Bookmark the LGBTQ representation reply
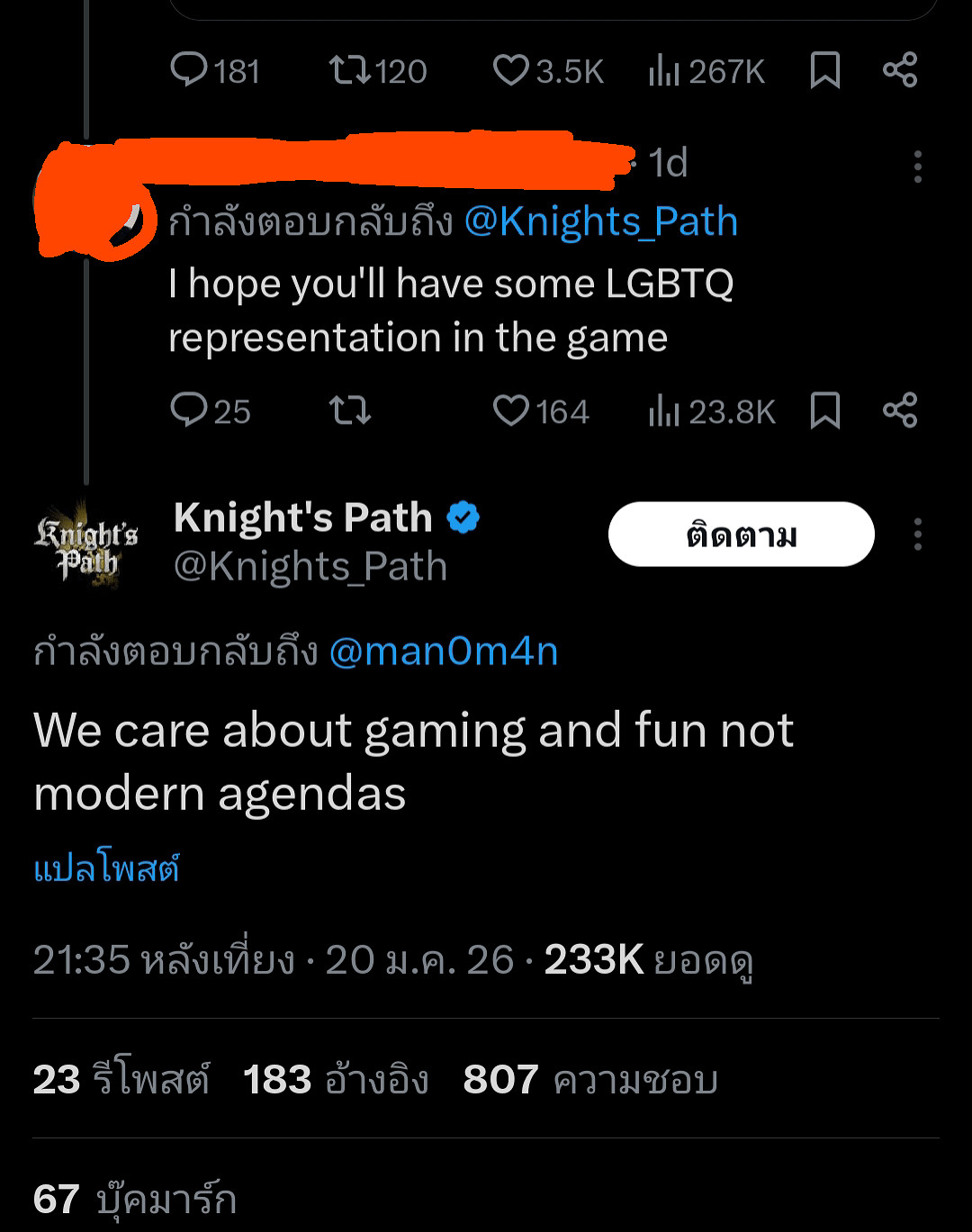The width and height of the screenshot is (972, 1232). [x=825, y=410]
